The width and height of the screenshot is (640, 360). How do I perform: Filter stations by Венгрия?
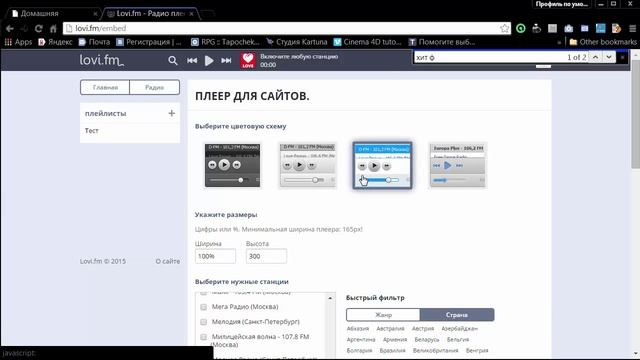(477, 351)
